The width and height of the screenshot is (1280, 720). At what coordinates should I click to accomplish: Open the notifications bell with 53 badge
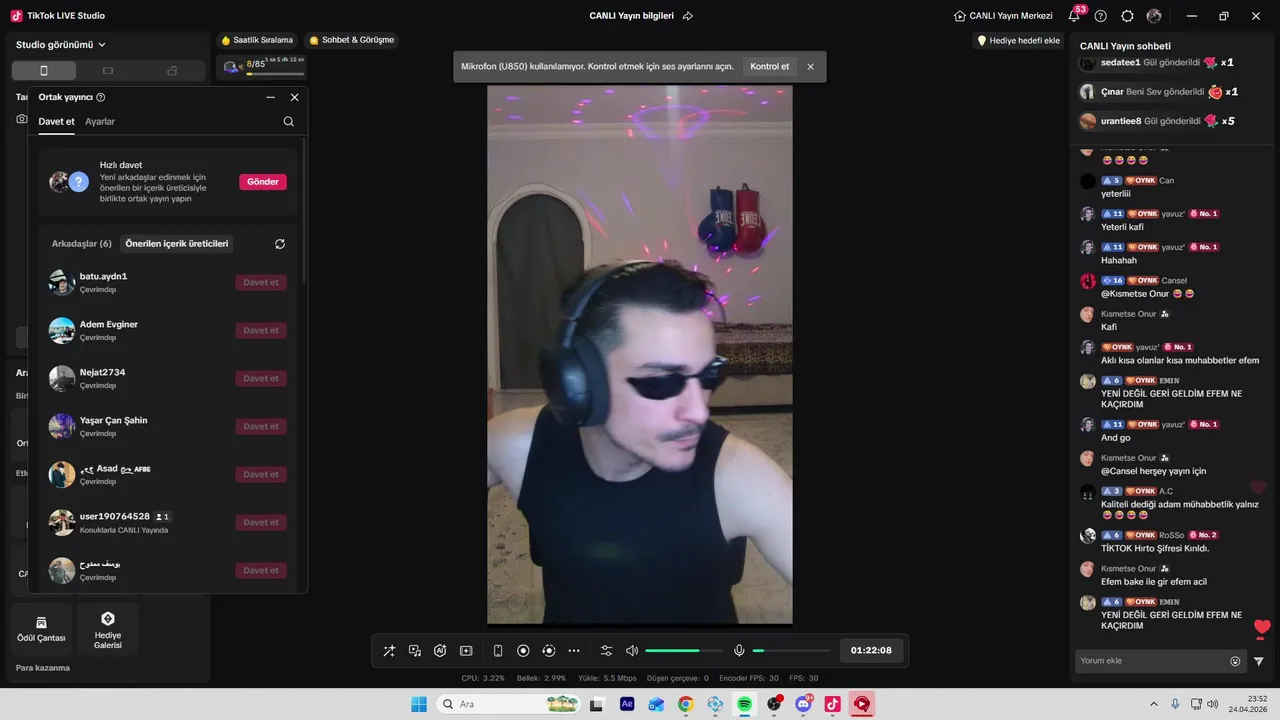1075,15
